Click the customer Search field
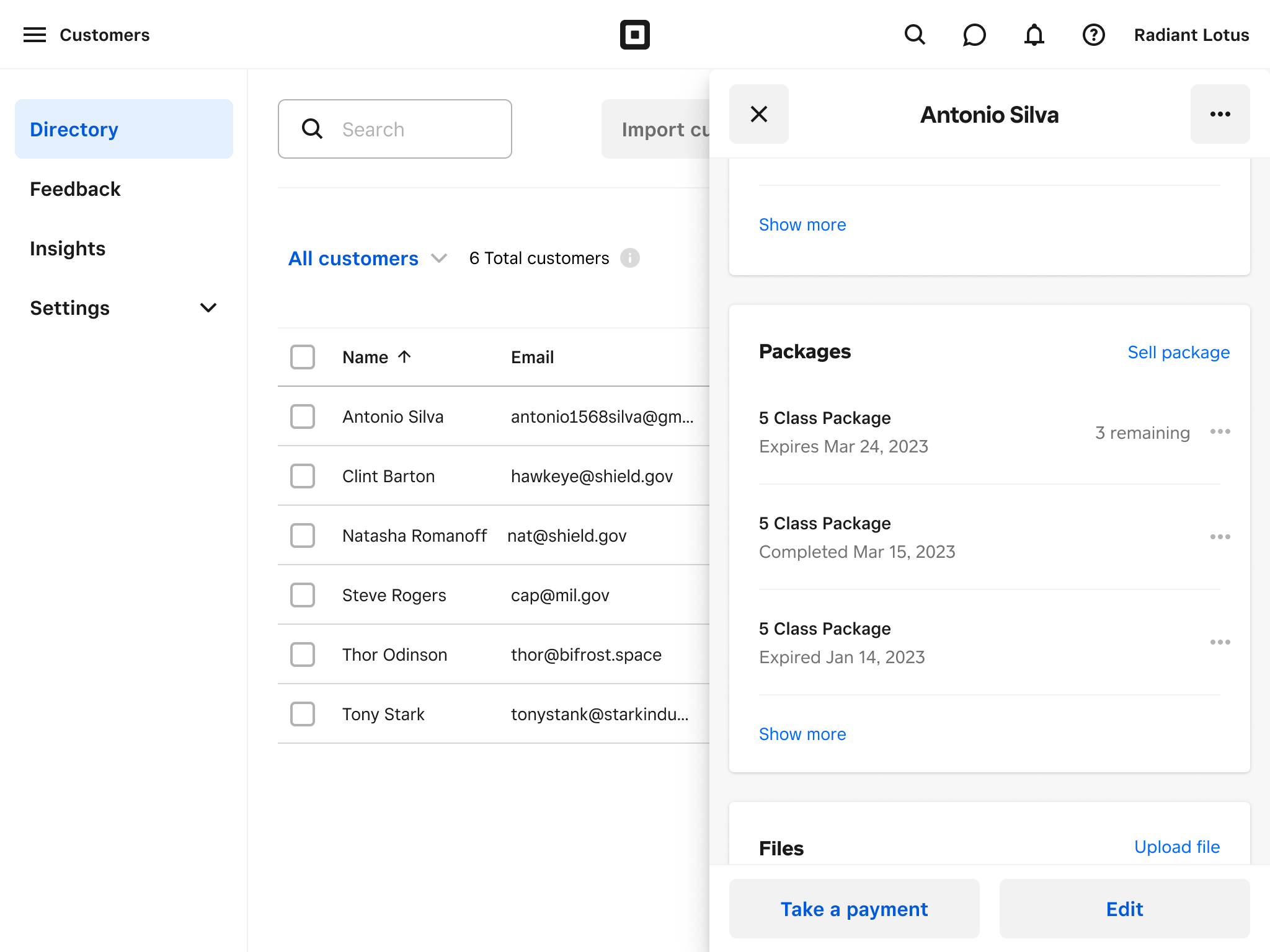This screenshot has height=952, width=1270. pyautogui.click(x=395, y=129)
